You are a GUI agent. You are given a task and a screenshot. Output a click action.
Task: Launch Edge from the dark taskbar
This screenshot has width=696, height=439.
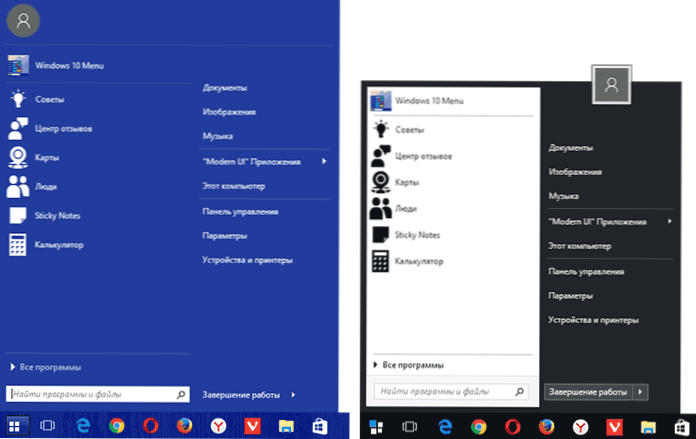[445, 427]
